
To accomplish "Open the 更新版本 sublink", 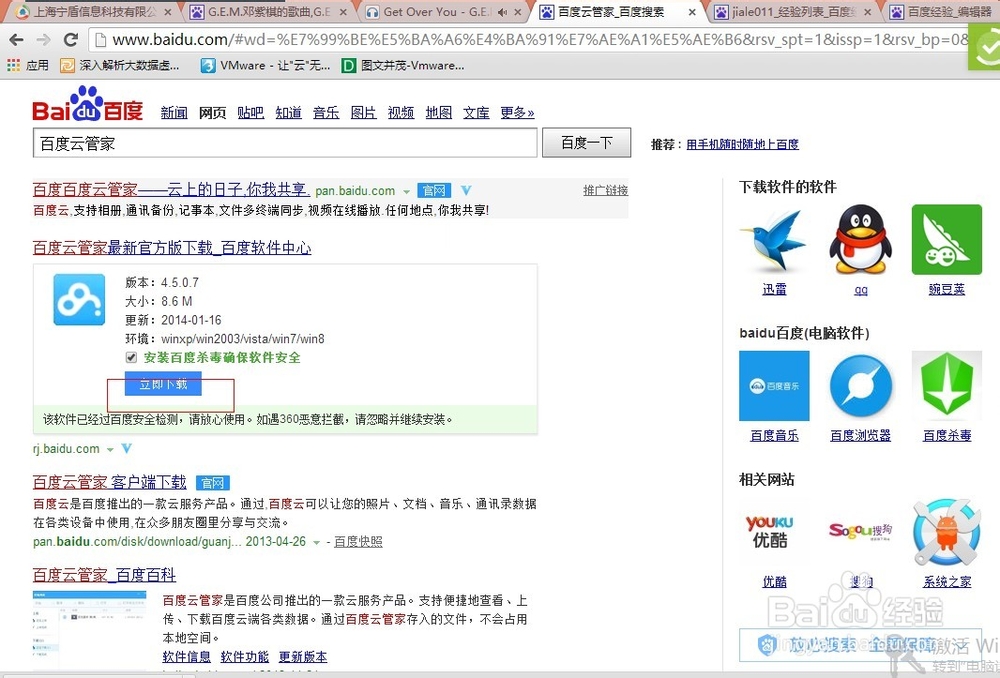I will [x=303, y=656].
